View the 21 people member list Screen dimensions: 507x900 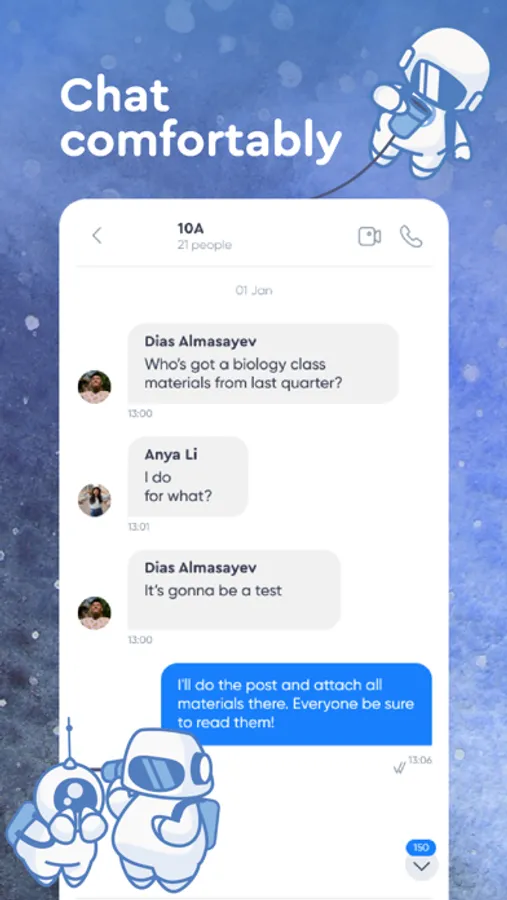tap(204, 245)
